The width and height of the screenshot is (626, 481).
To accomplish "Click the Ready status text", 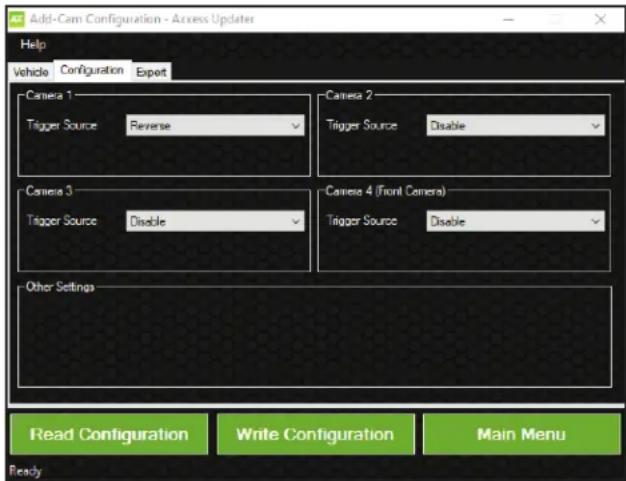I will tap(25, 471).
